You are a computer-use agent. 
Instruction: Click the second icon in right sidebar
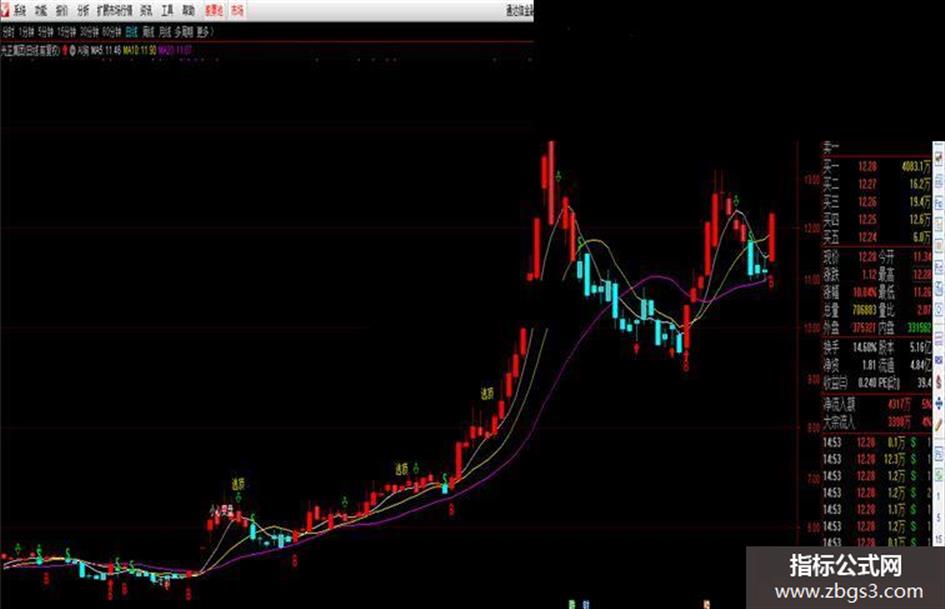click(939, 181)
